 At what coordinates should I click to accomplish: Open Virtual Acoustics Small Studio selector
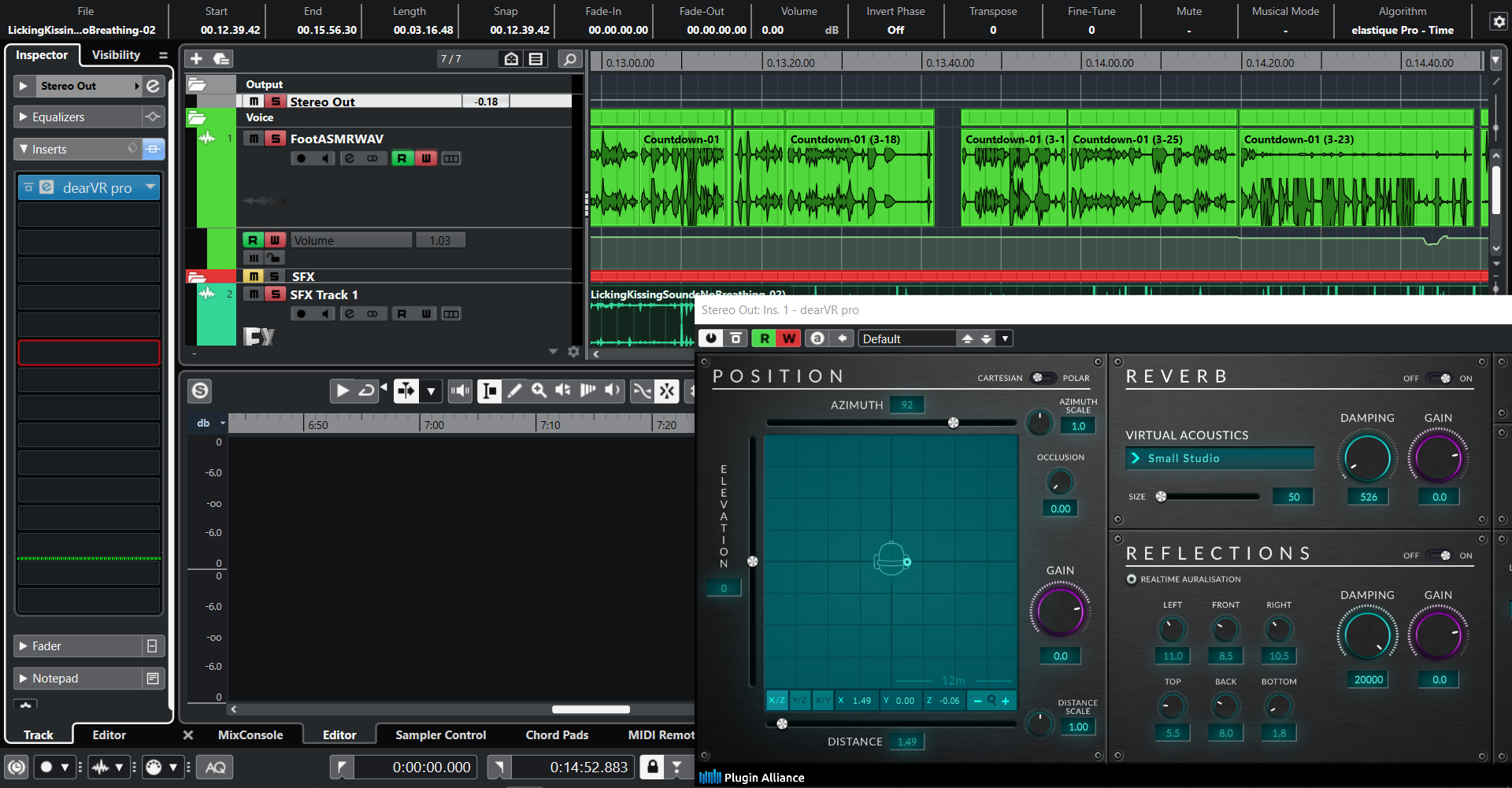click(x=1220, y=458)
